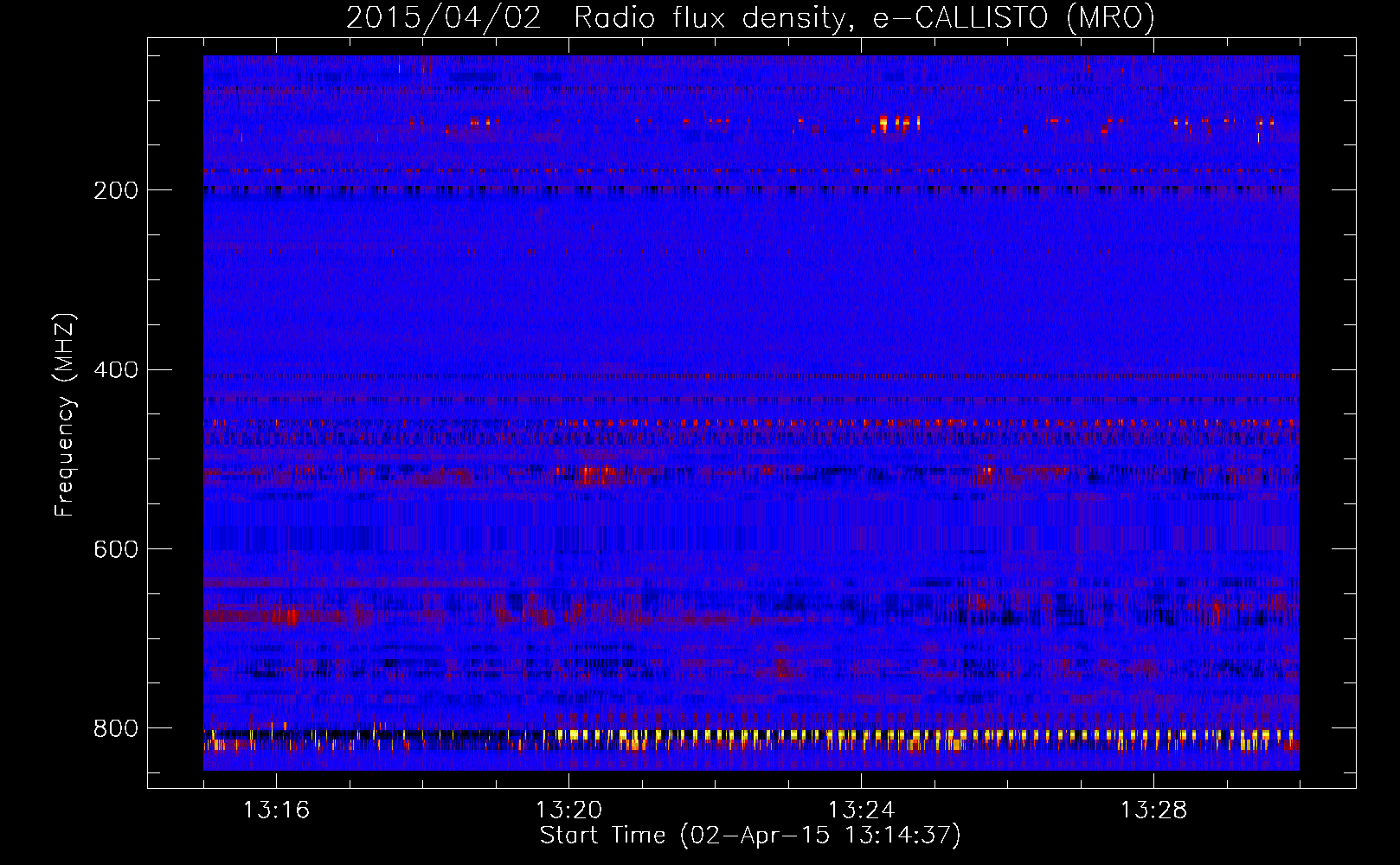1400x865 pixels.
Task: Click the 'Start Time (02-Apr-15 13:14:37)' x-axis label
Action: (x=750, y=835)
